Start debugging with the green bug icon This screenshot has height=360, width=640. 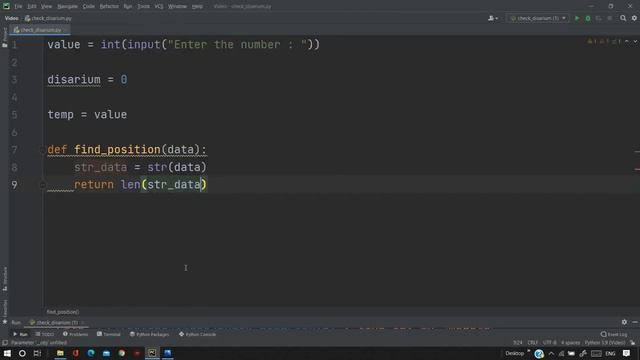pos(588,18)
